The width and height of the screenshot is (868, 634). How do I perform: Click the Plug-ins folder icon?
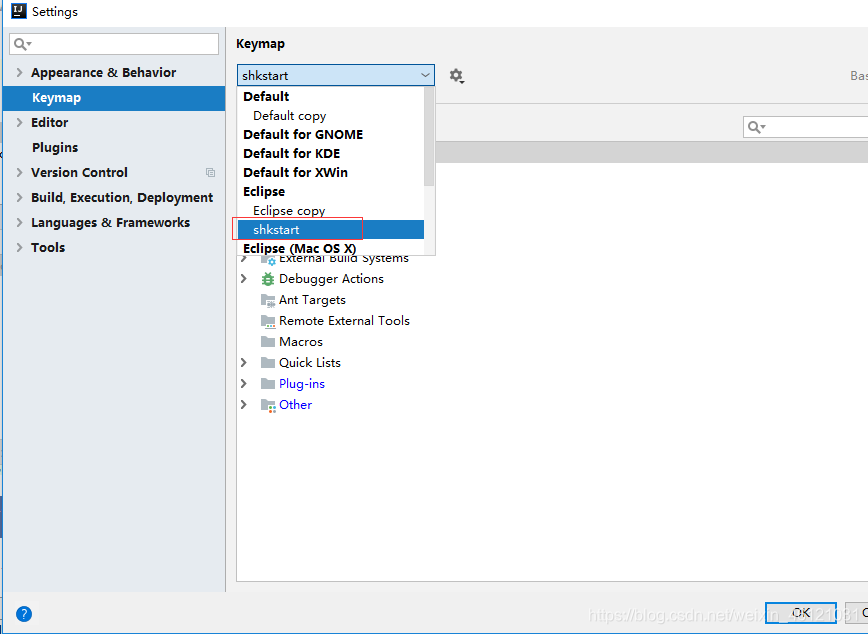point(268,384)
